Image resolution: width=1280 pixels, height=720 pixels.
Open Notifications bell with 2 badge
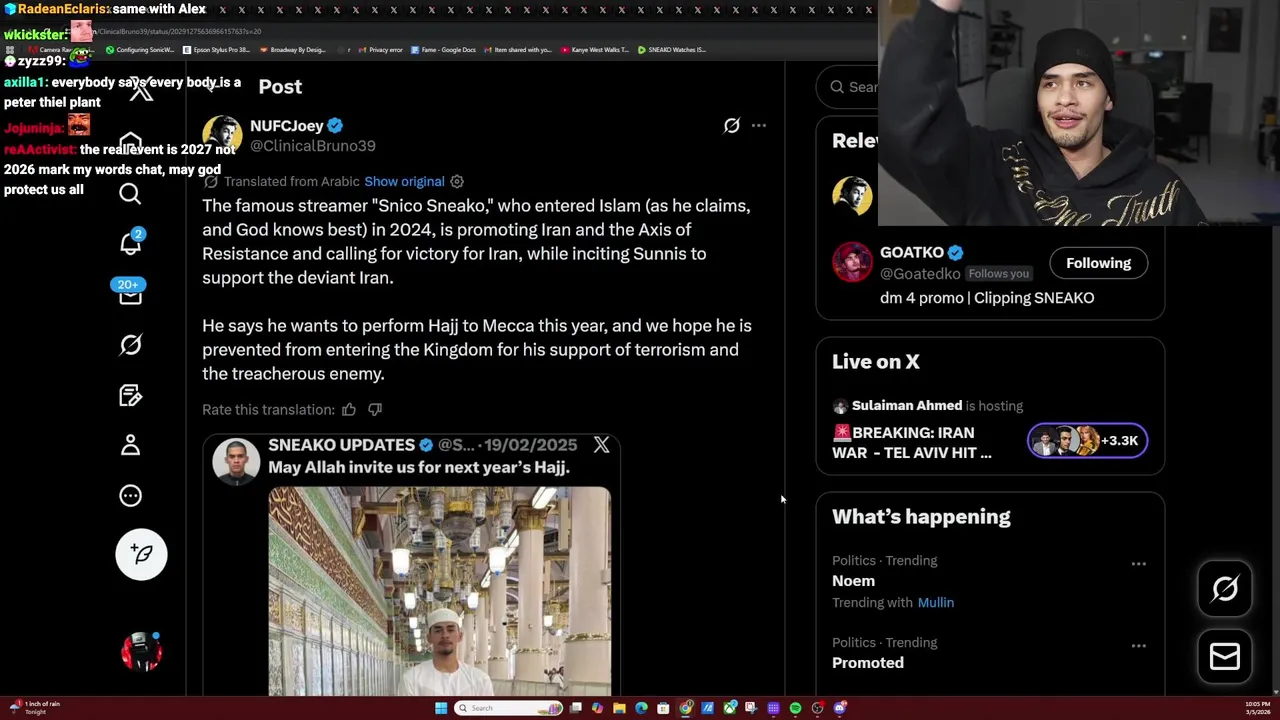point(131,243)
